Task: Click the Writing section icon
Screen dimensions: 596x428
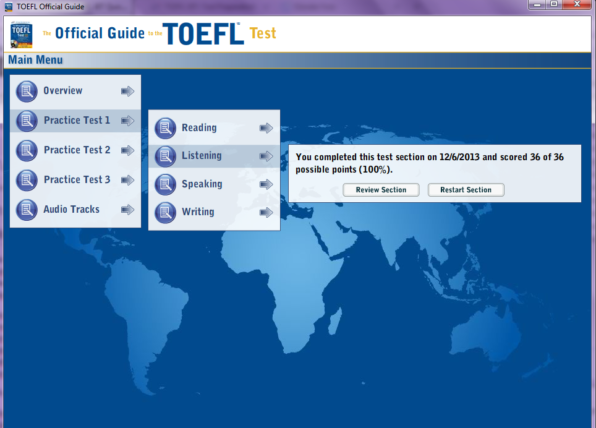Action: pyautogui.click(x=165, y=212)
